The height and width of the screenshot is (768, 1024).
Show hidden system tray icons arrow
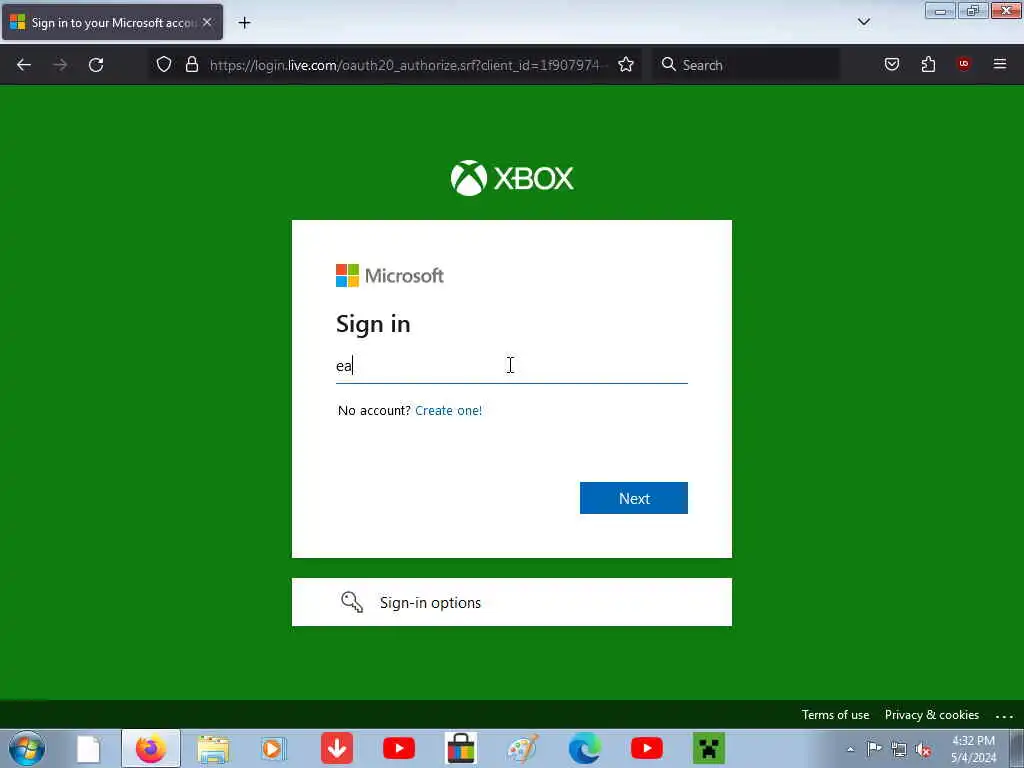point(850,749)
